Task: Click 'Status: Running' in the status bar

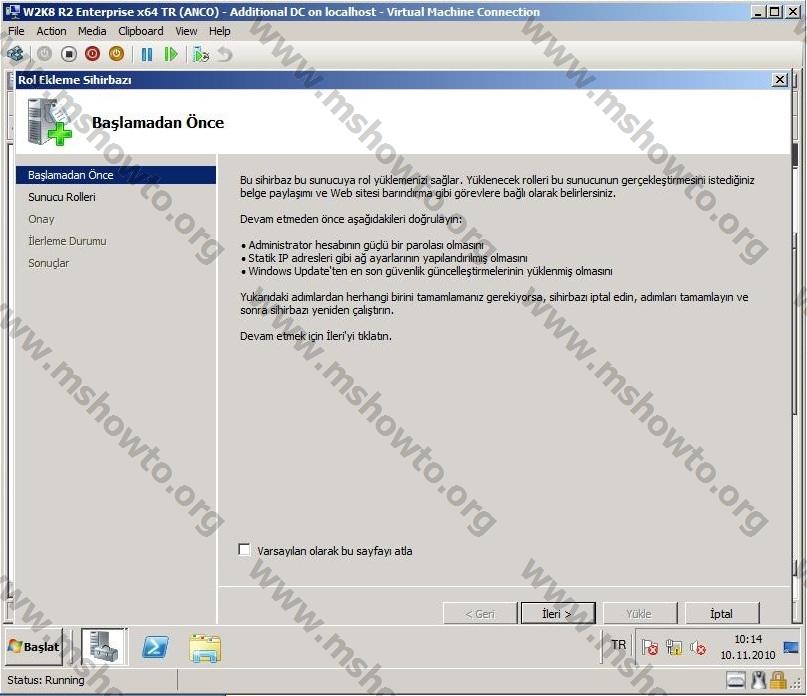Action: [x=46, y=680]
